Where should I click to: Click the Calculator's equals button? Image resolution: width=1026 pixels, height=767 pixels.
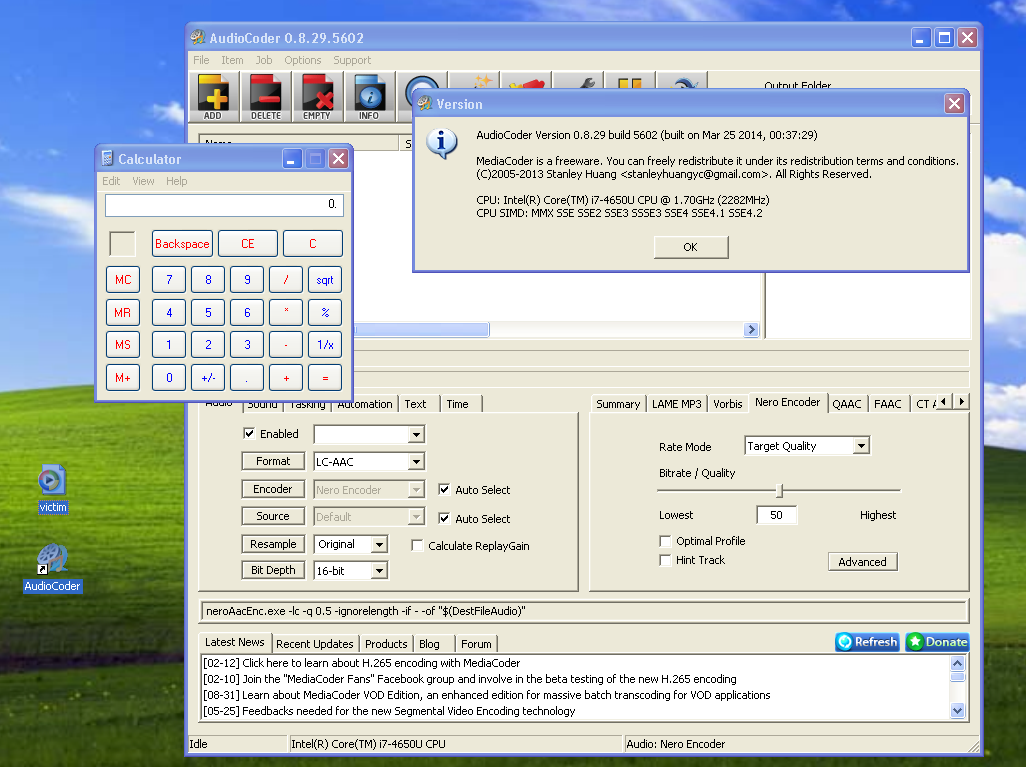[325, 378]
